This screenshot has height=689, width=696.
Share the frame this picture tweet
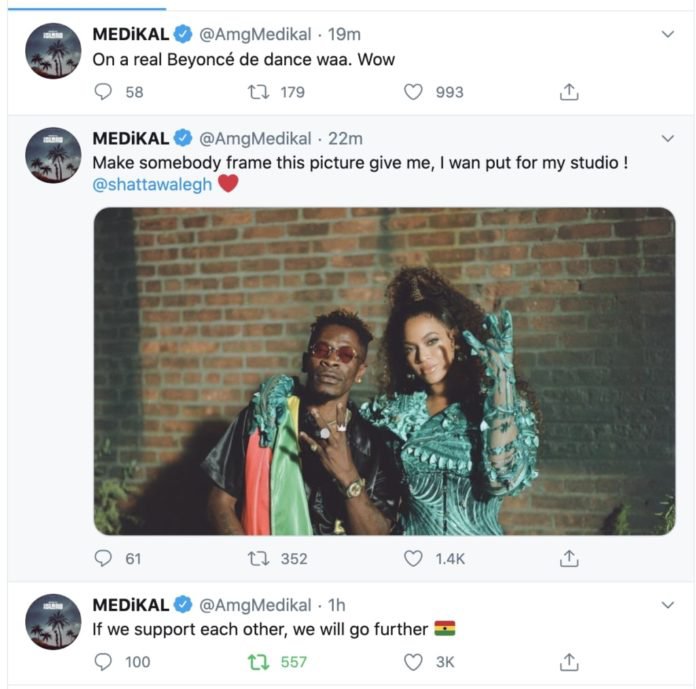[x=569, y=558]
